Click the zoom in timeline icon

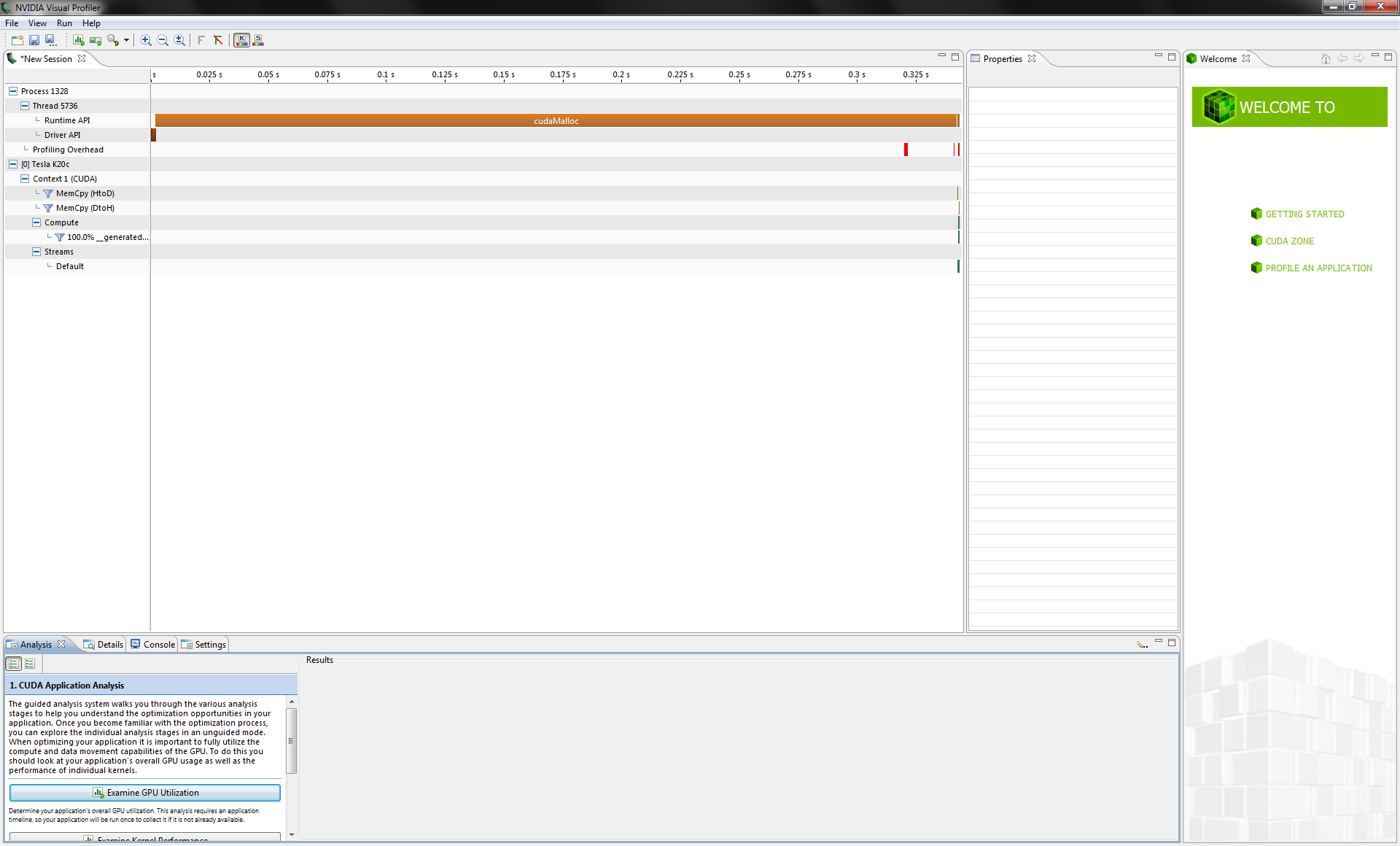[146, 40]
